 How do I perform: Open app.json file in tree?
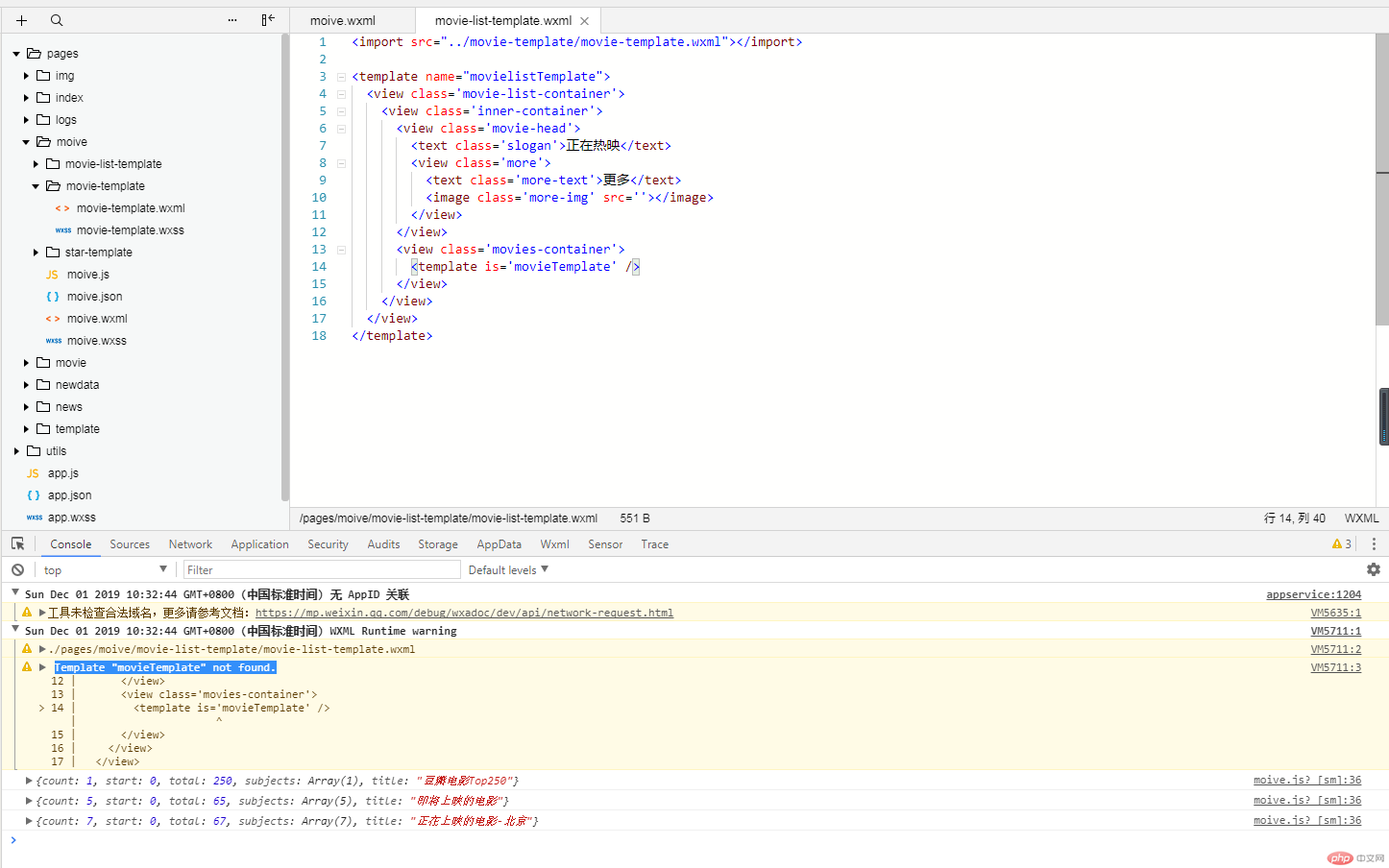pyautogui.click(x=69, y=495)
